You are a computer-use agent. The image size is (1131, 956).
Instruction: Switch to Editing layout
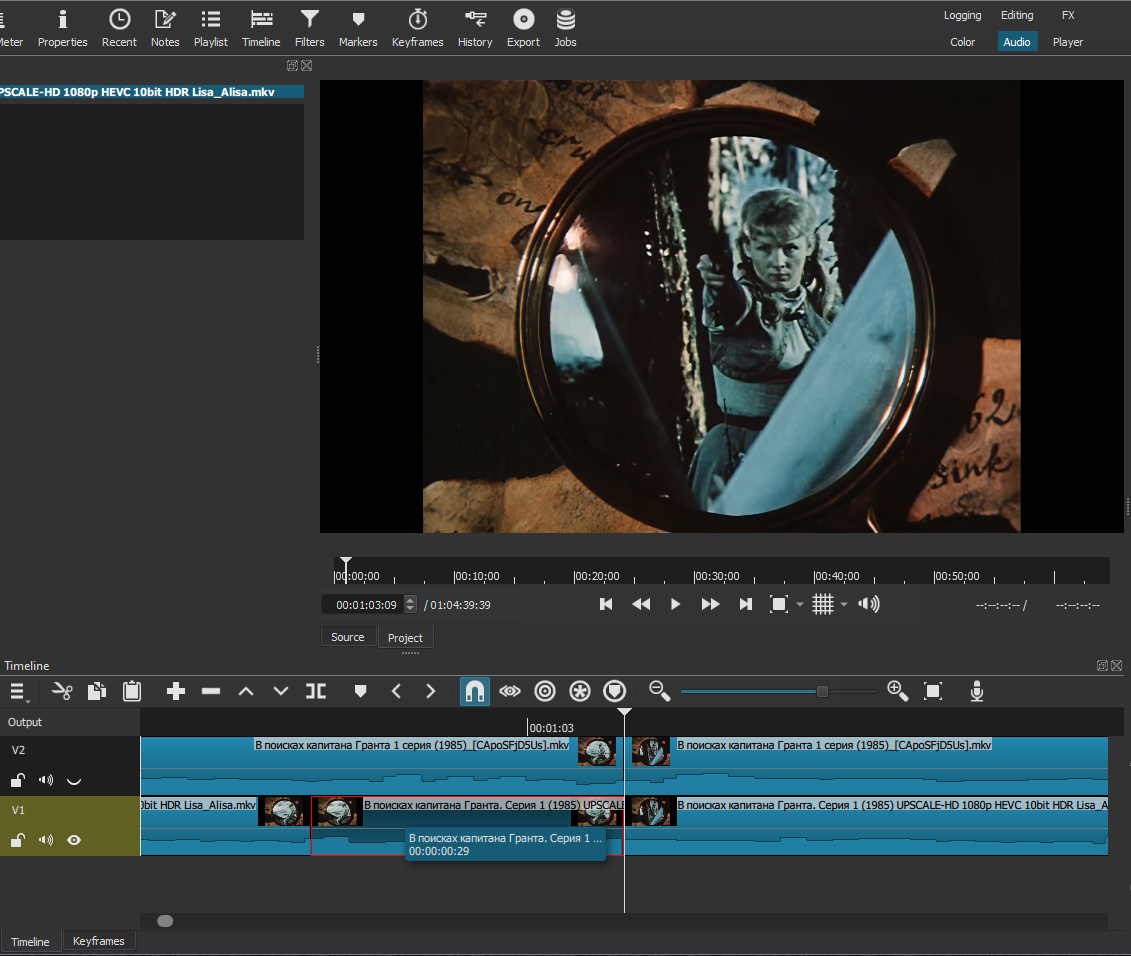coord(1017,15)
